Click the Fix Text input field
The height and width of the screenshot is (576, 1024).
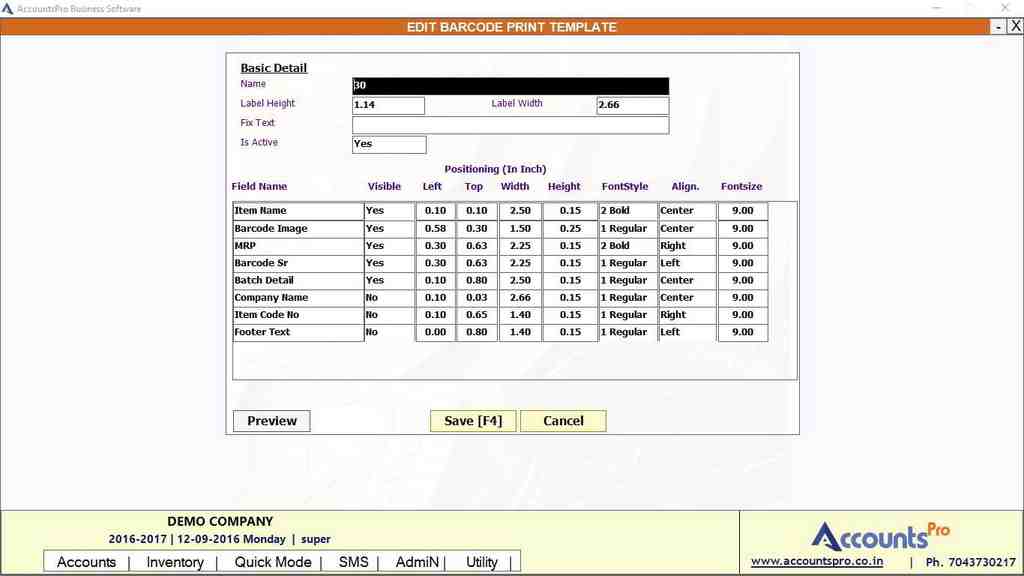pos(510,125)
